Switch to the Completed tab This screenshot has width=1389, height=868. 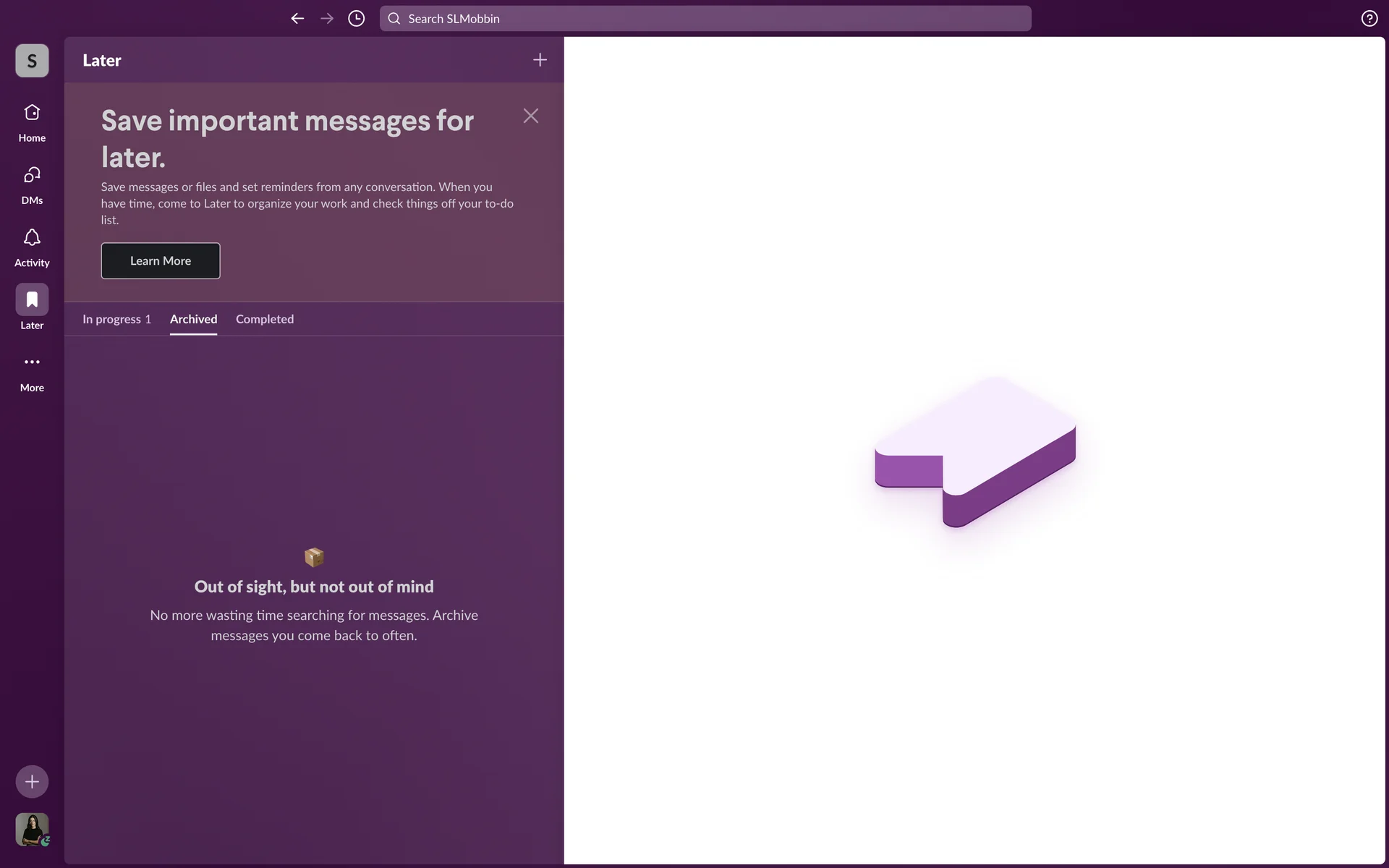pyautogui.click(x=265, y=319)
